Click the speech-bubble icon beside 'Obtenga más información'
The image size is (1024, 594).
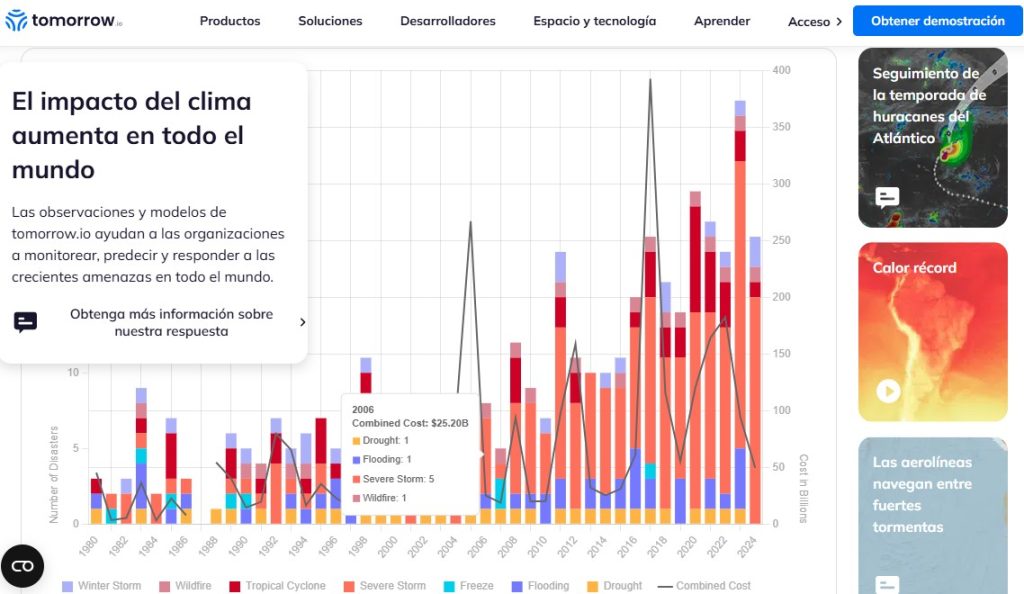[x=24, y=319]
